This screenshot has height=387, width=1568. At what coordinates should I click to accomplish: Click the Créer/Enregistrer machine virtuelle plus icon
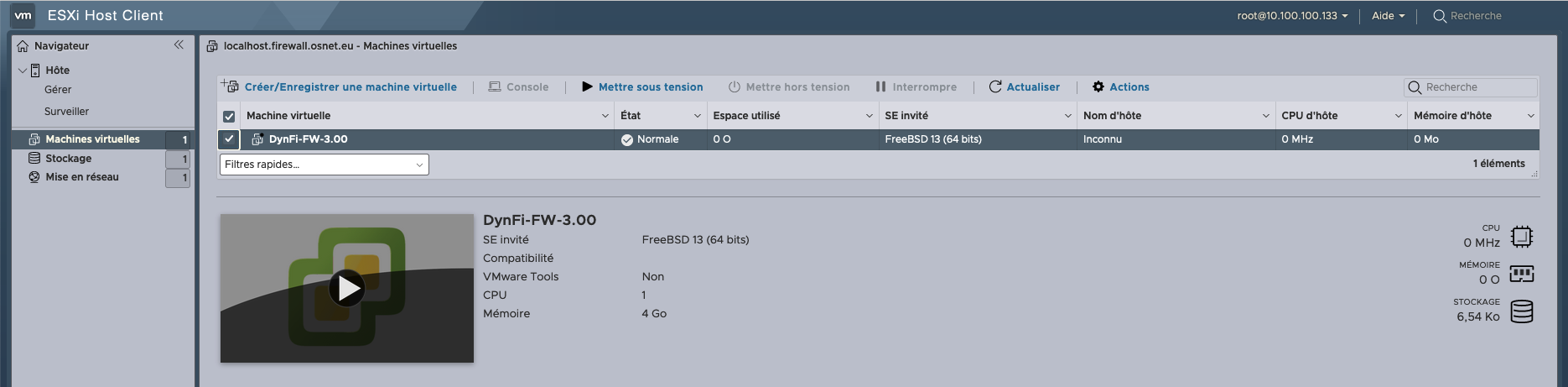(x=230, y=86)
